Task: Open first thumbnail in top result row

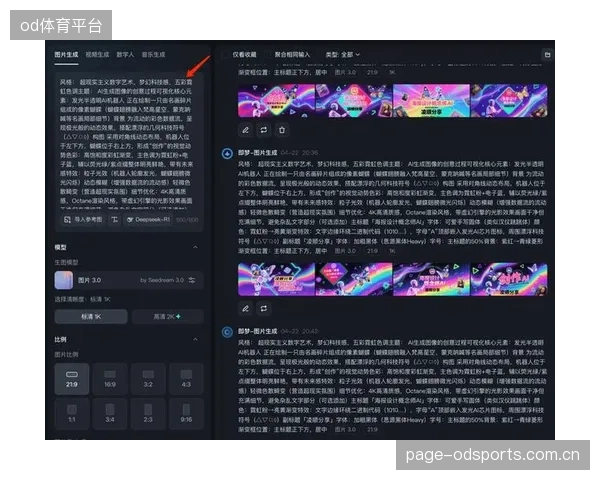Action: tap(276, 101)
